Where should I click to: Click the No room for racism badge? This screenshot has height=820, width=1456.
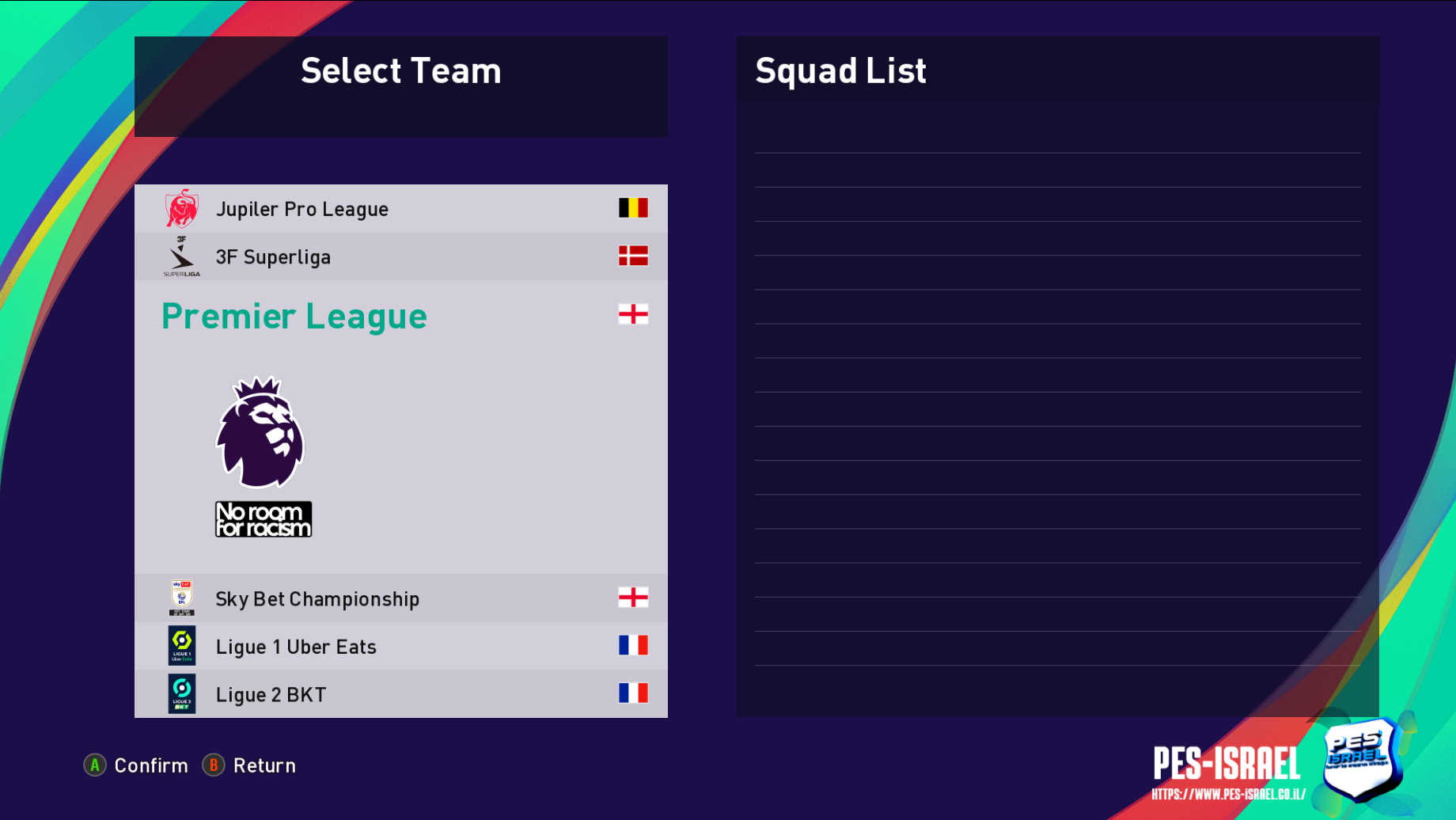264,519
